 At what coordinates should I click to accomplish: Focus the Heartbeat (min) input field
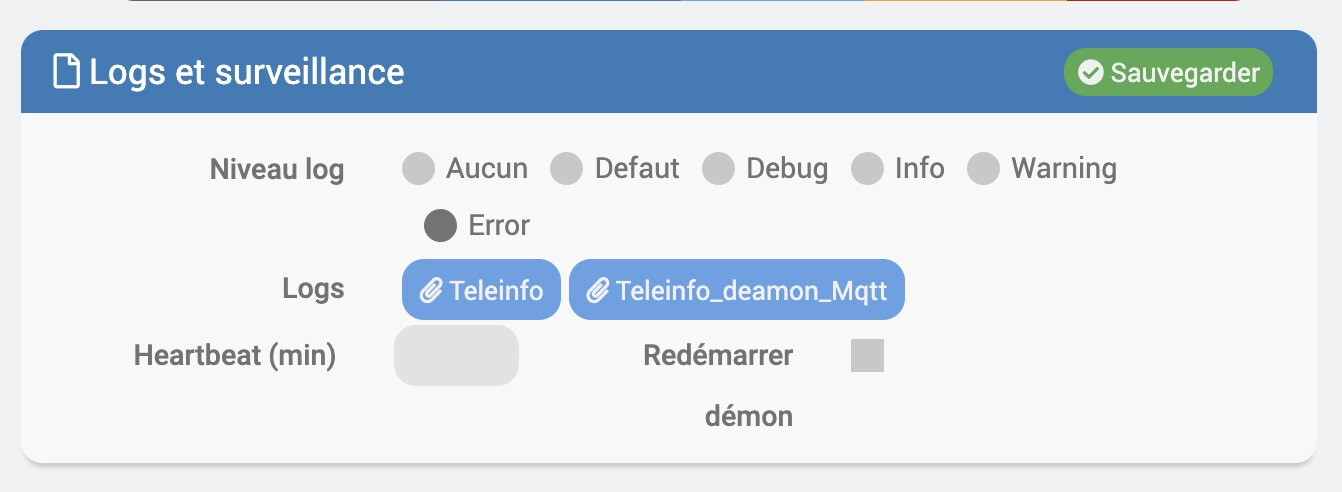click(457, 355)
